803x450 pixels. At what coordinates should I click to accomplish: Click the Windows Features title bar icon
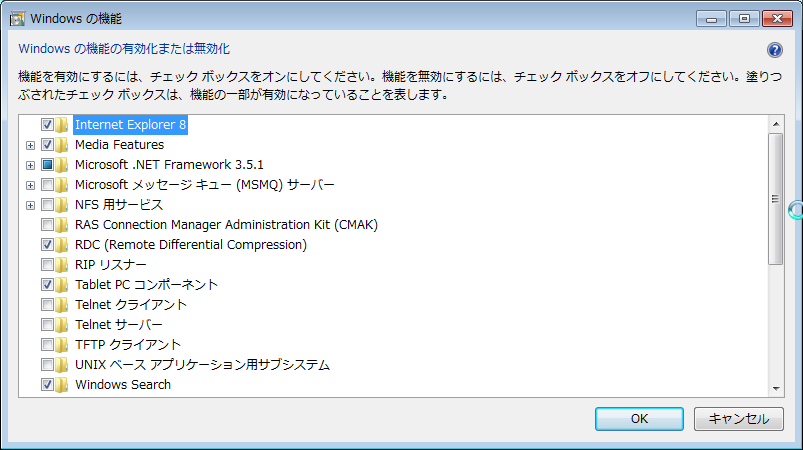click(x=17, y=19)
